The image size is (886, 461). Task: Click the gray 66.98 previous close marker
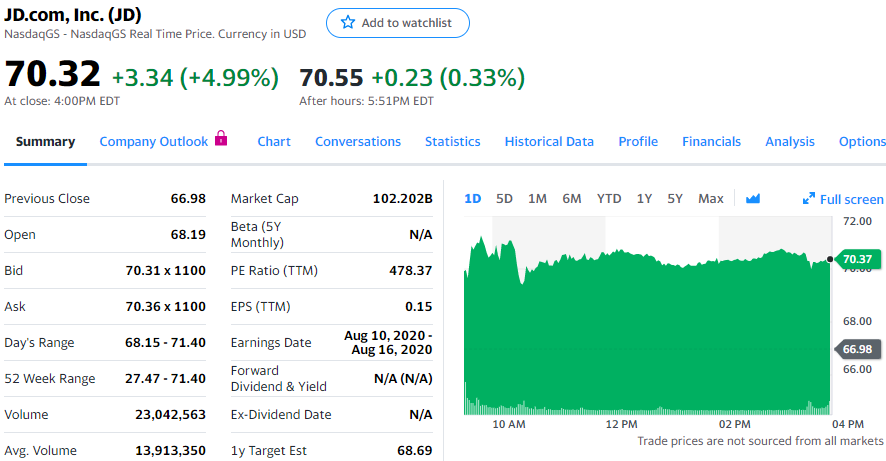857,349
